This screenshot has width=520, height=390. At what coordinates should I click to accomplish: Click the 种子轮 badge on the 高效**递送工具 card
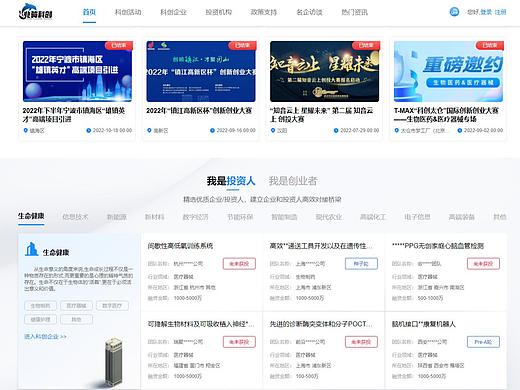pyautogui.click(x=361, y=264)
